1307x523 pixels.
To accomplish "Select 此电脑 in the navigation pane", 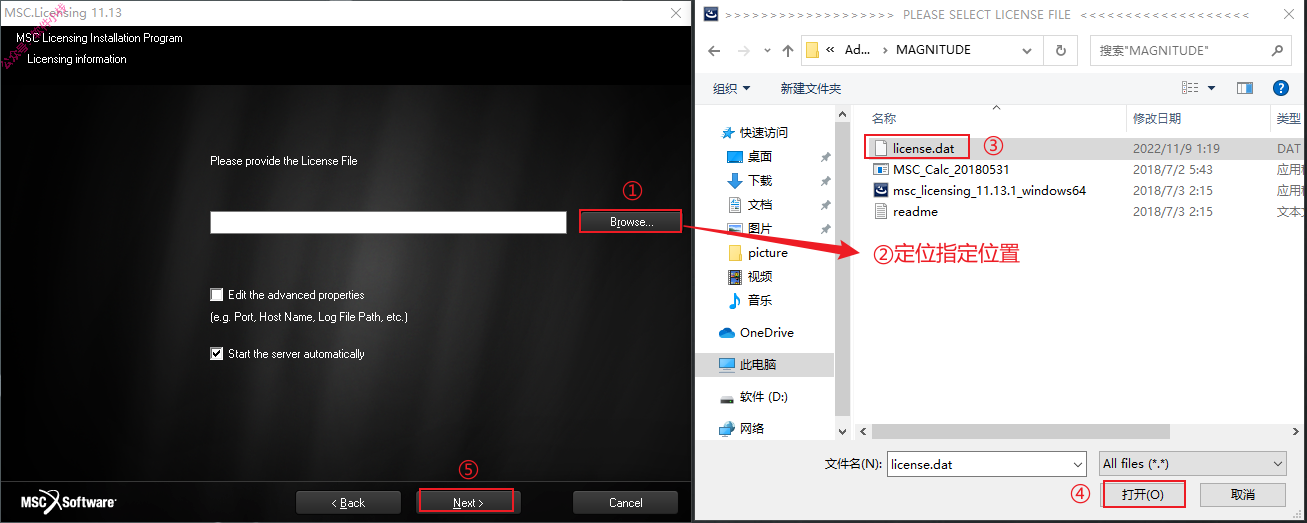I will pyautogui.click(x=765, y=365).
